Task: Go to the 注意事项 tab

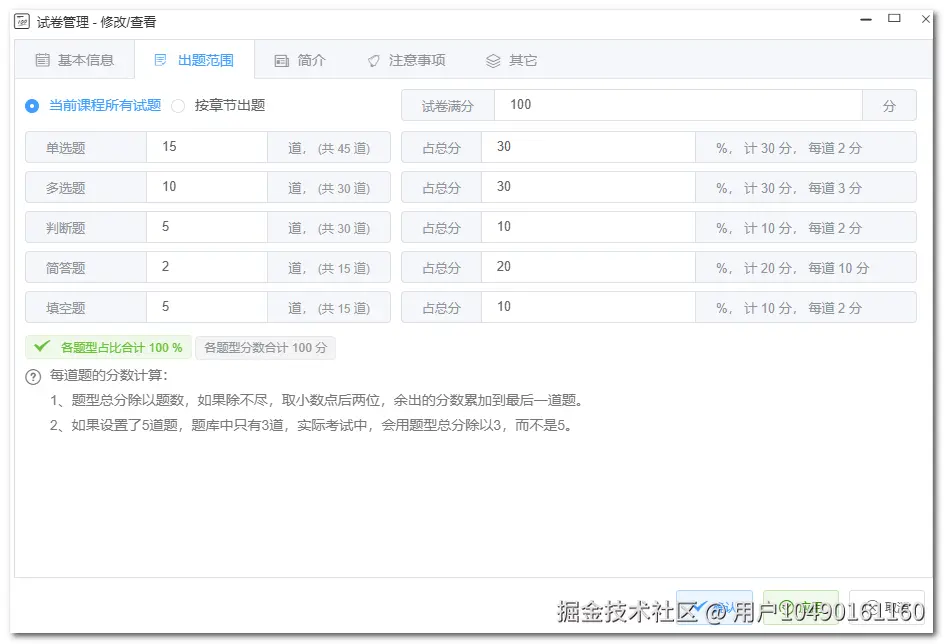Action: click(x=406, y=60)
